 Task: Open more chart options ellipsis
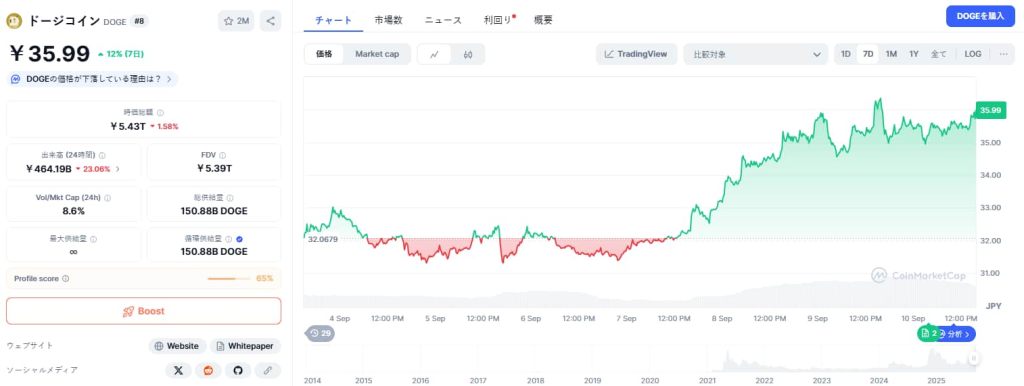pos(1004,54)
